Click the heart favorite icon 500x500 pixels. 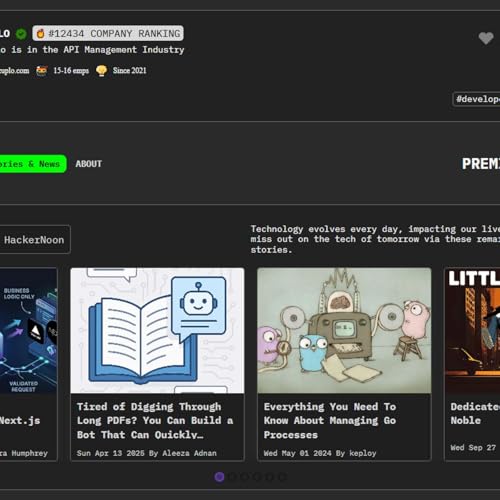tap(486, 38)
